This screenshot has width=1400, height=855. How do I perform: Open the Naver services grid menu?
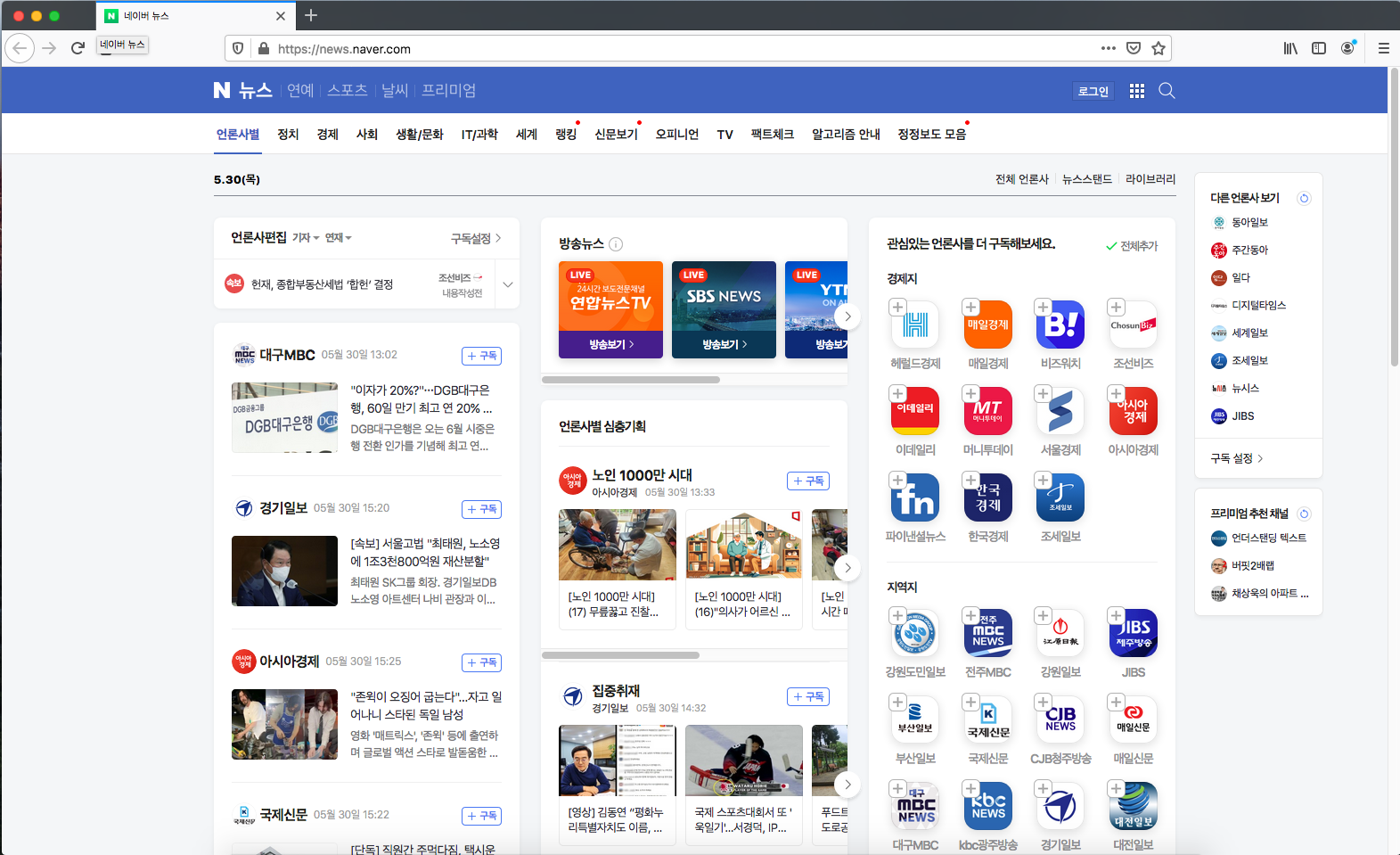click(1136, 91)
